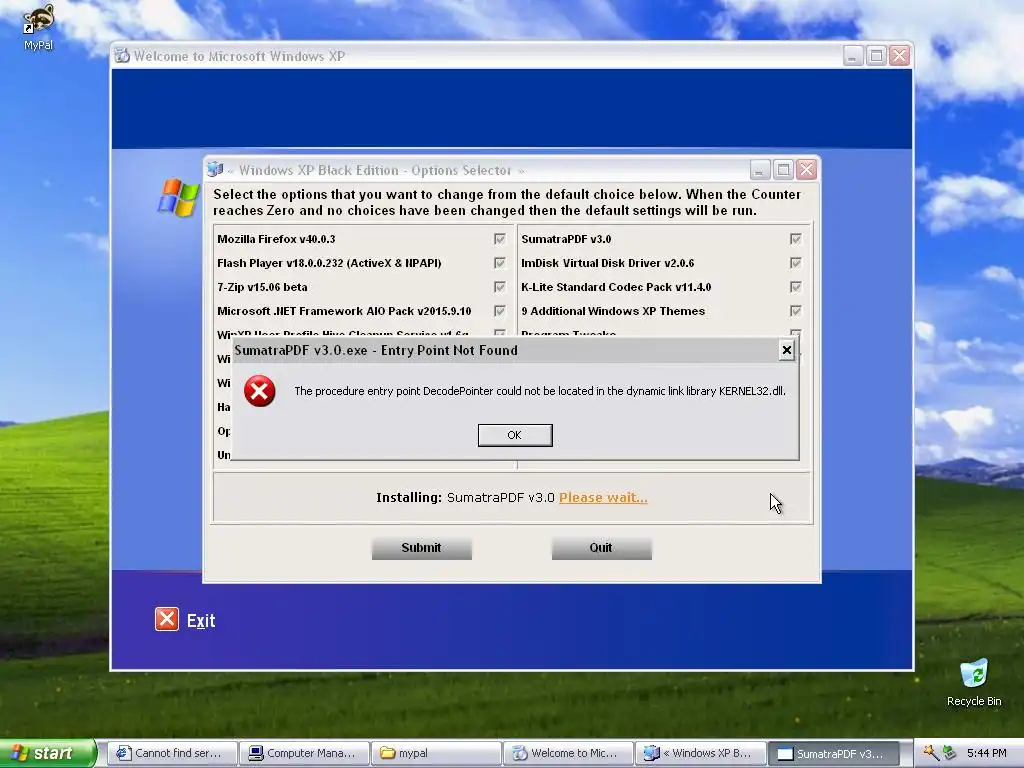Click the Options Selector title bar icon
The width and height of the screenshot is (1024, 768).
click(x=215, y=170)
